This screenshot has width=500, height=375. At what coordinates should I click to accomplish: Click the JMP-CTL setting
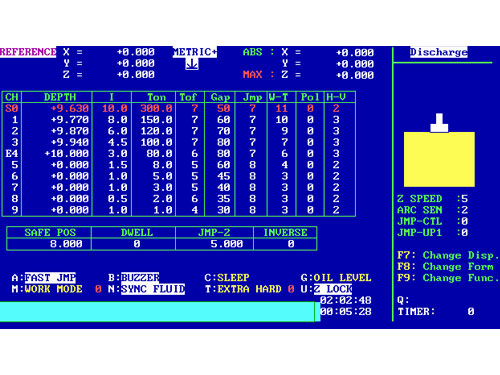coord(433,221)
